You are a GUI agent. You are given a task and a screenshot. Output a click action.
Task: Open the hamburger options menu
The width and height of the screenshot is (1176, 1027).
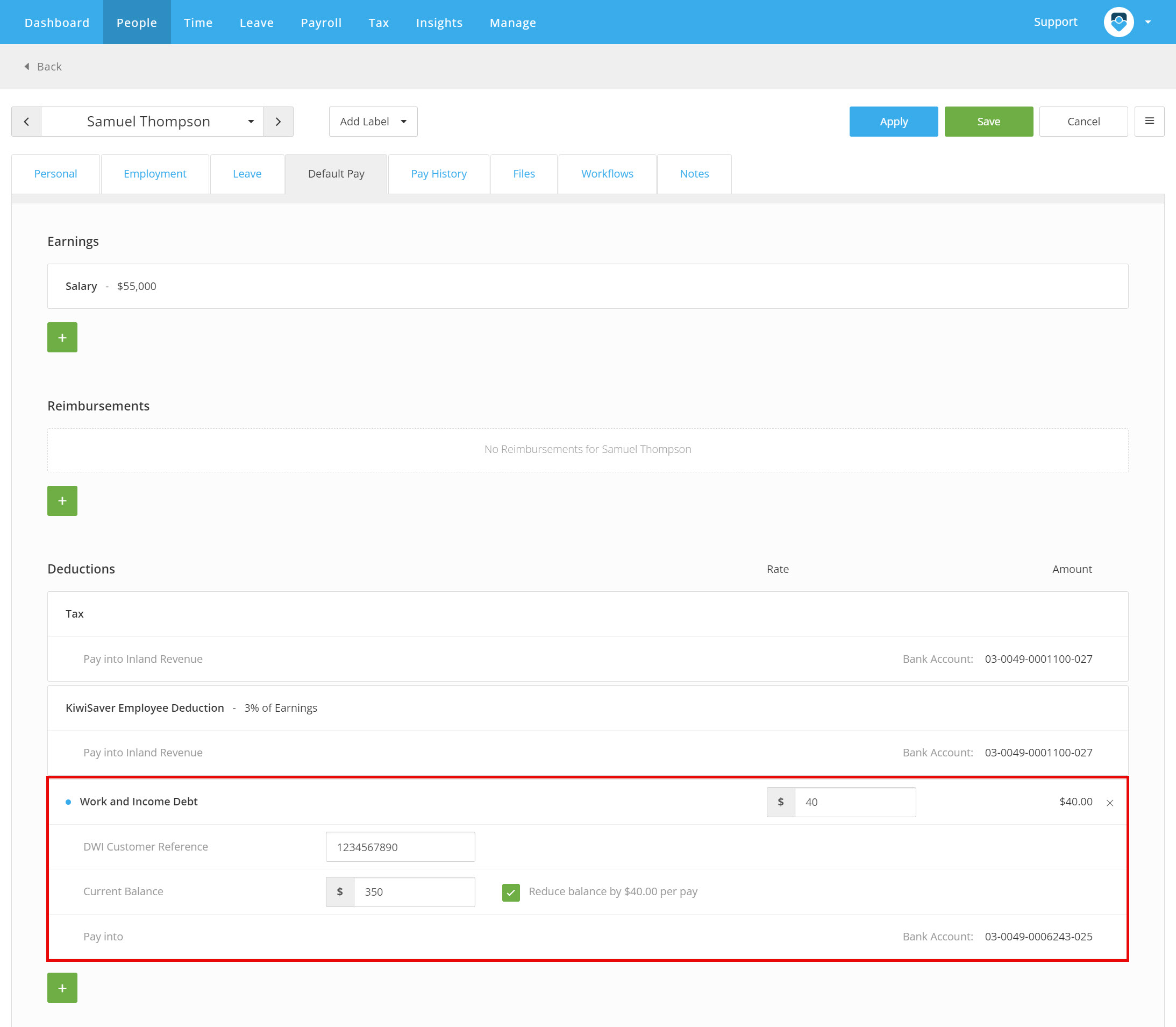click(x=1149, y=122)
